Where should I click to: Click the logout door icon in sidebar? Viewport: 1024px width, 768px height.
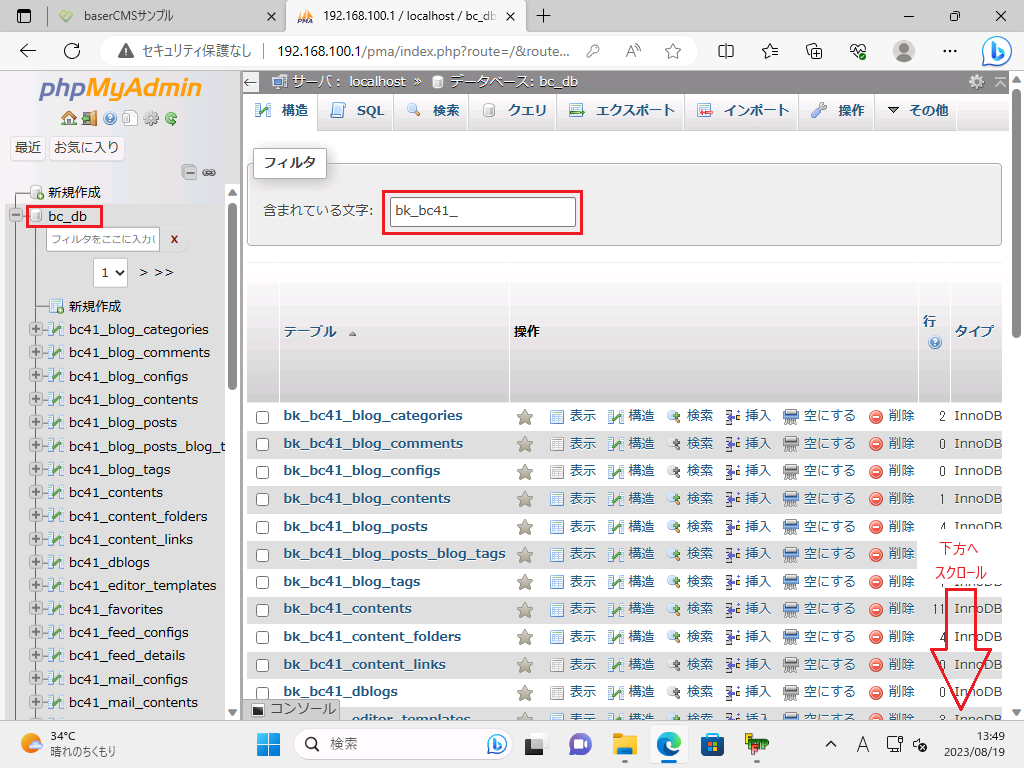click(89, 118)
